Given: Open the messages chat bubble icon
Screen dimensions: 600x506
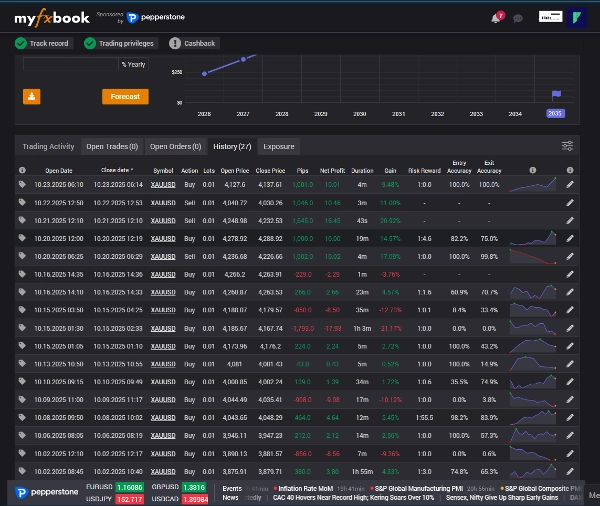Looking at the screenshot, I should pos(517,18).
